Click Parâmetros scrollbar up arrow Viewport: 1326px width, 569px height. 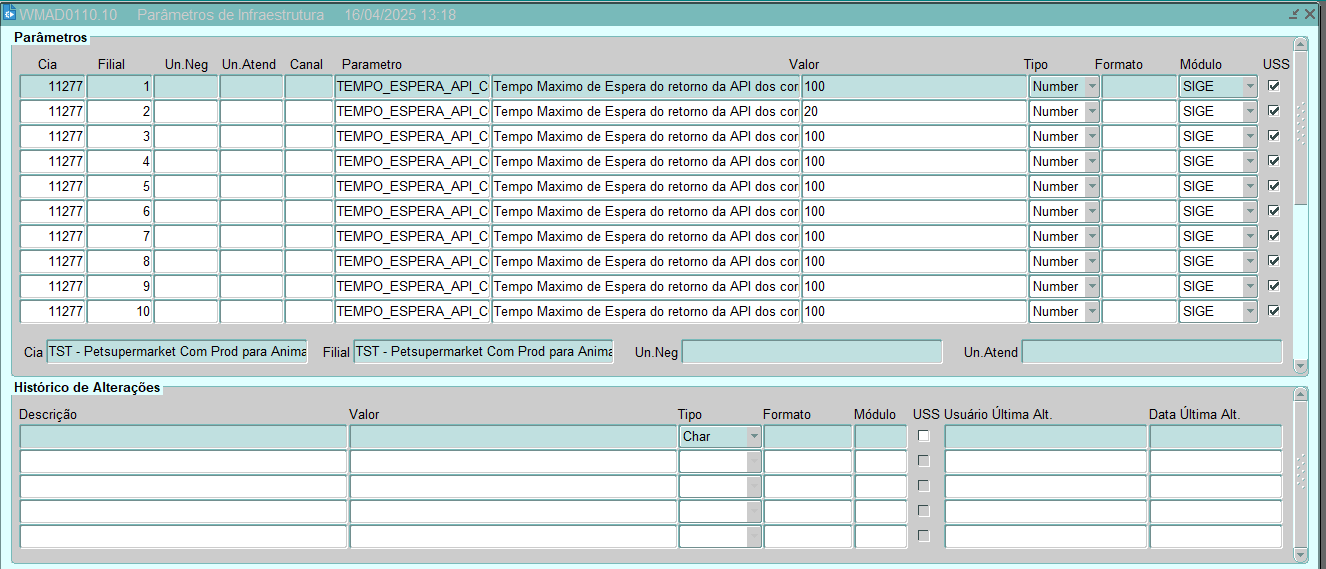1300,44
